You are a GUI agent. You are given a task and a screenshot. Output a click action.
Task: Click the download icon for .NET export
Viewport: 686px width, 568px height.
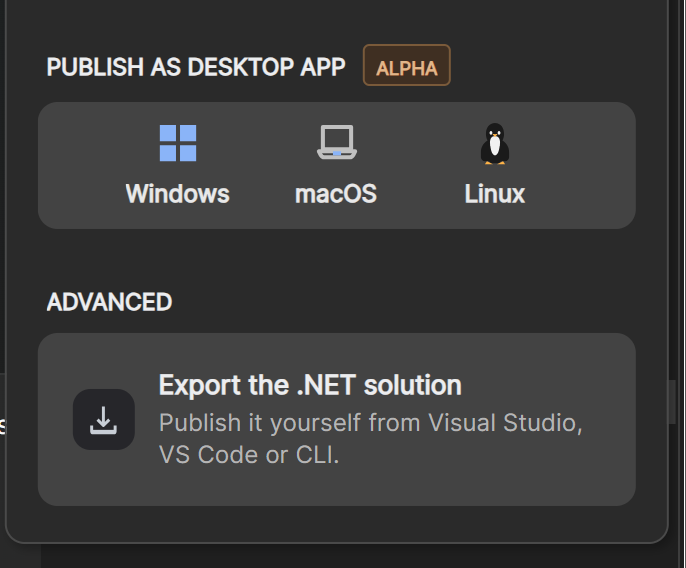(x=104, y=420)
